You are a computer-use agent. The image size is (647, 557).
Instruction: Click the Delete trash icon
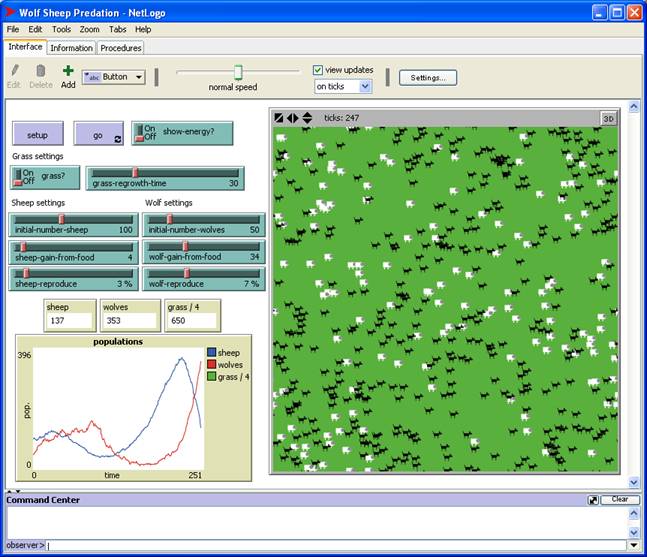click(40, 71)
